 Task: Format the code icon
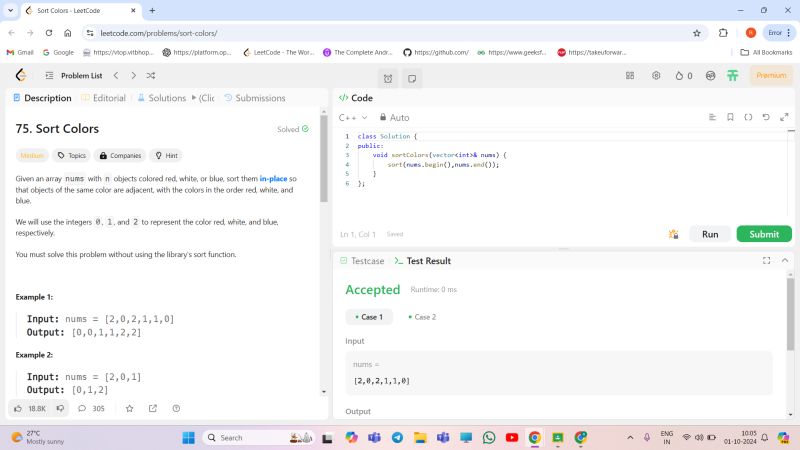click(712, 117)
